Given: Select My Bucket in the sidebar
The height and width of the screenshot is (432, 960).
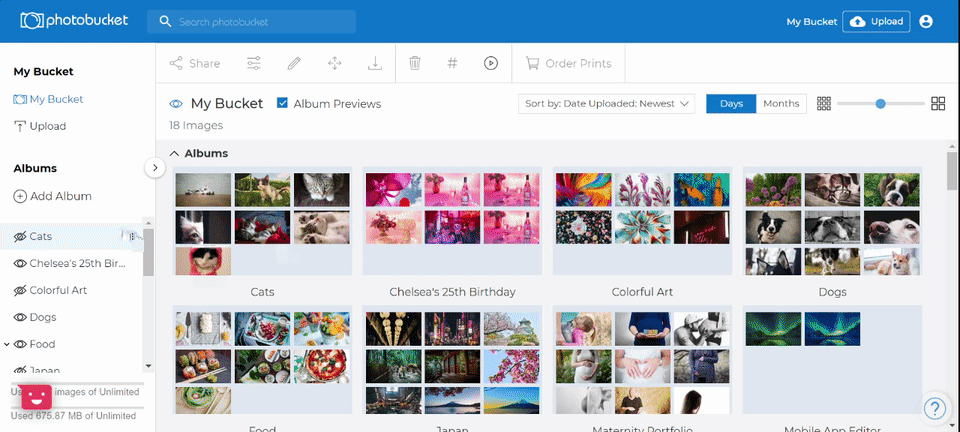Looking at the screenshot, I should click(48, 99).
